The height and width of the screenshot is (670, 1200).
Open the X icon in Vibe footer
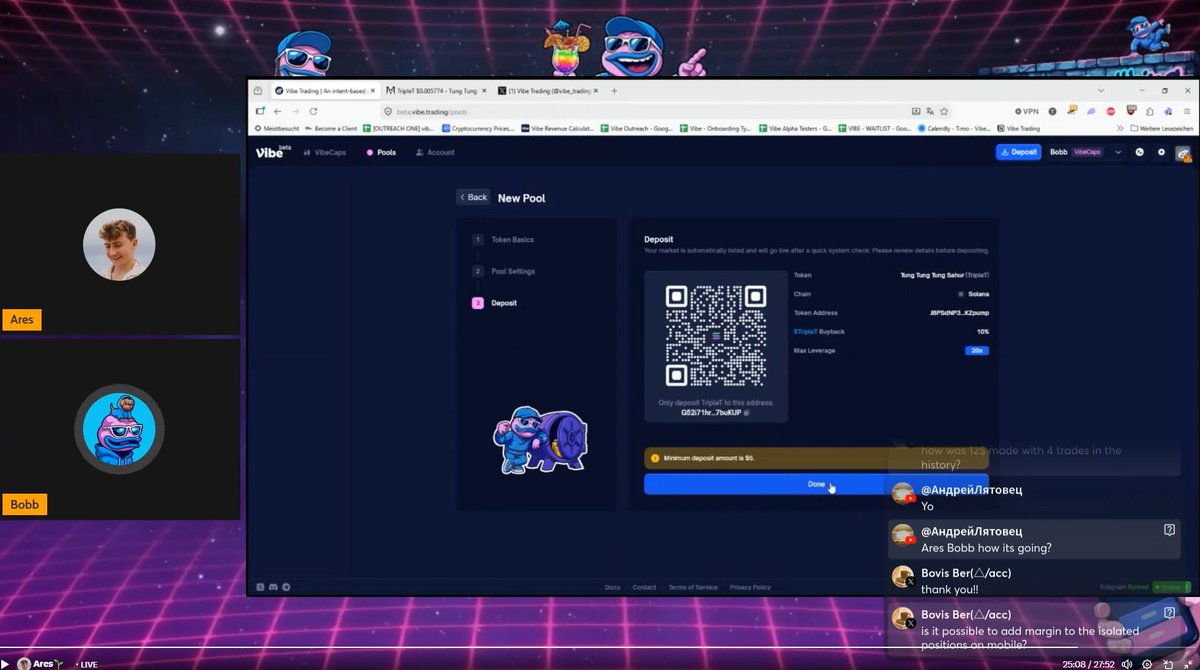click(x=261, y=587)
